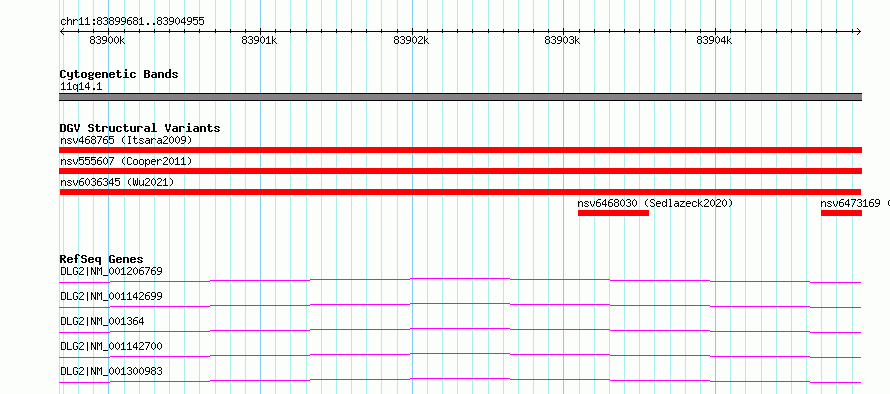Click the left arrow end of the ruler
The width and height of the screenshot is (890, 394).
[x=62, y=32]
